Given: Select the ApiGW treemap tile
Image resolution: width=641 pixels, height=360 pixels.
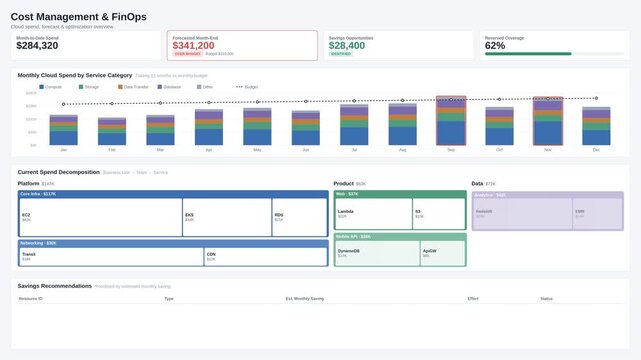Looking at the screenshot, I should click(x=443, y=253).
